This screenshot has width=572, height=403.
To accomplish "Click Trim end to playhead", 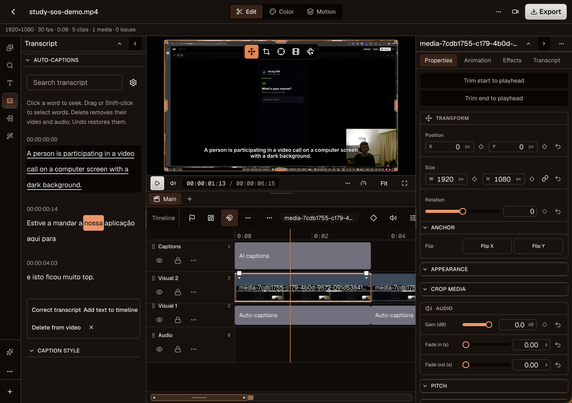I will pos(494,98).
